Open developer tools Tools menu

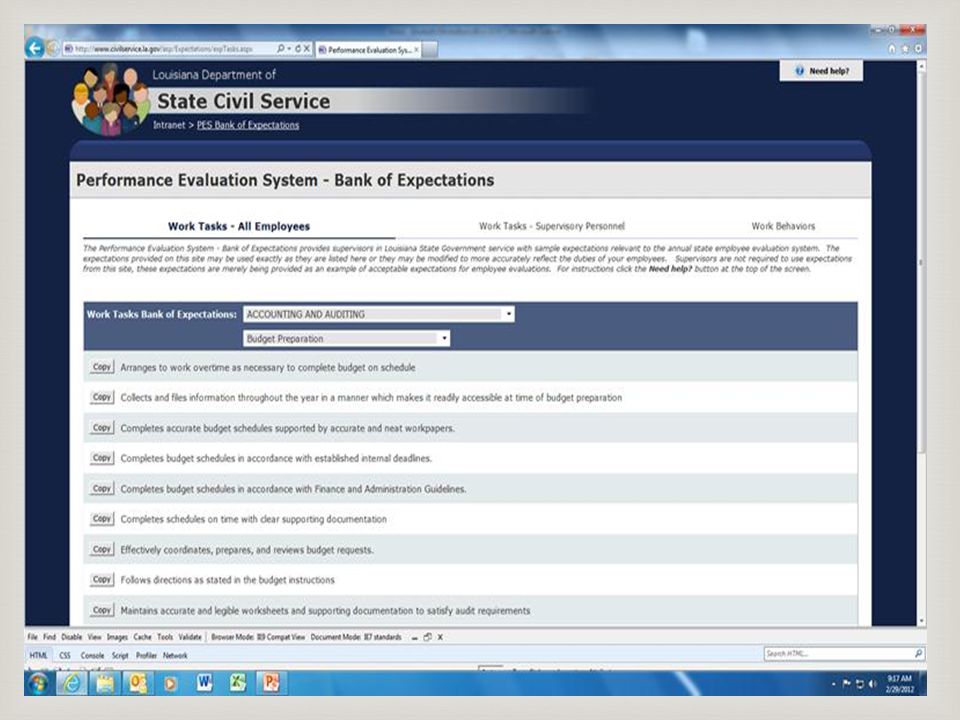click(x=165, y=637)
